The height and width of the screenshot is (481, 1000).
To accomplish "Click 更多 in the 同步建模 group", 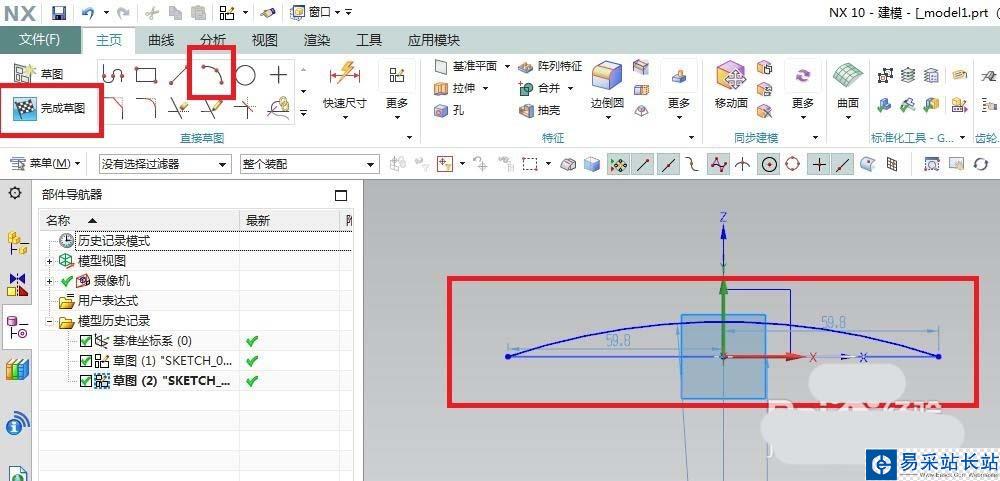I will 803,87.
